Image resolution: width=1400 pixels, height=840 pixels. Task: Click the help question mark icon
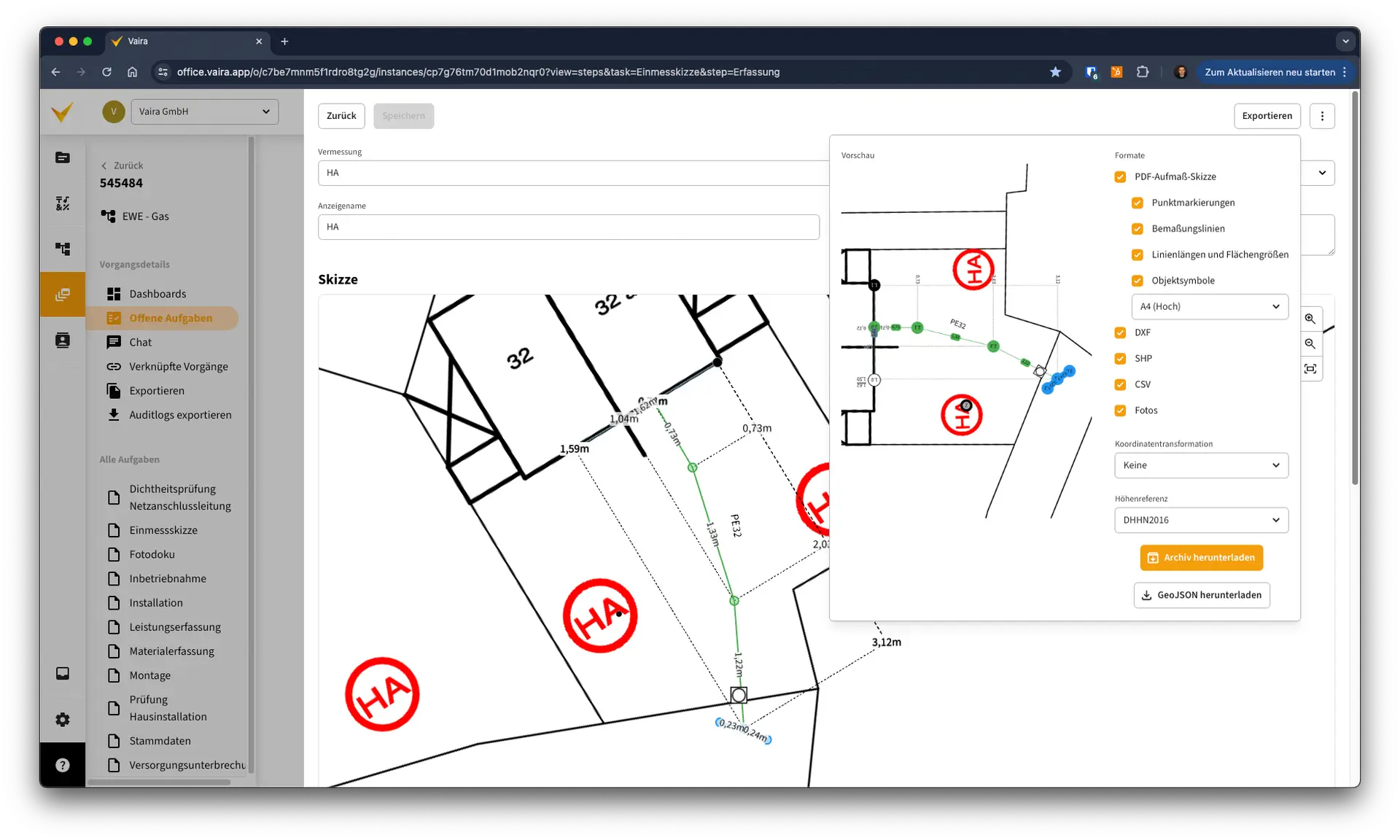63,765
